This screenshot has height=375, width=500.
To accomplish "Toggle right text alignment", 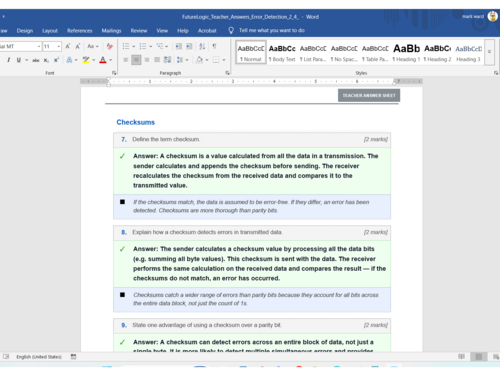I will (x=147, y=60).
